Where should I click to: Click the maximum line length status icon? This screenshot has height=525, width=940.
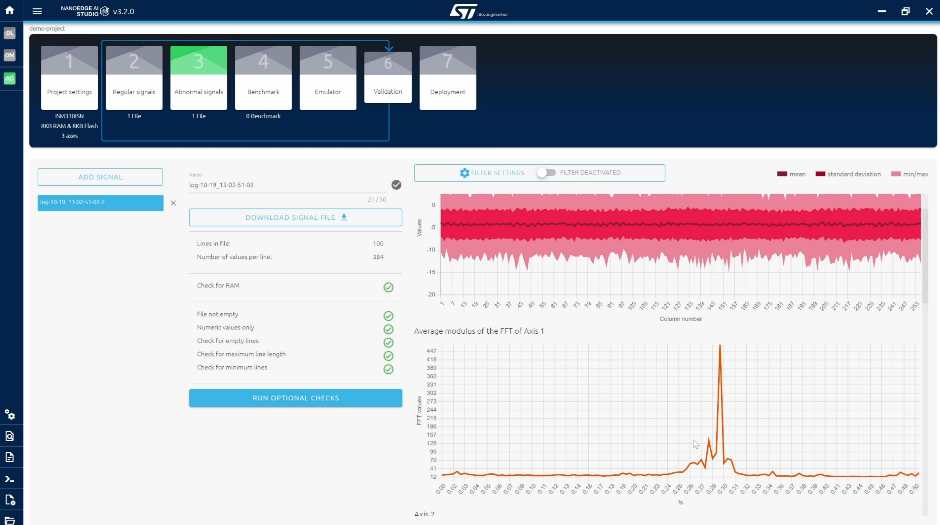388,356
